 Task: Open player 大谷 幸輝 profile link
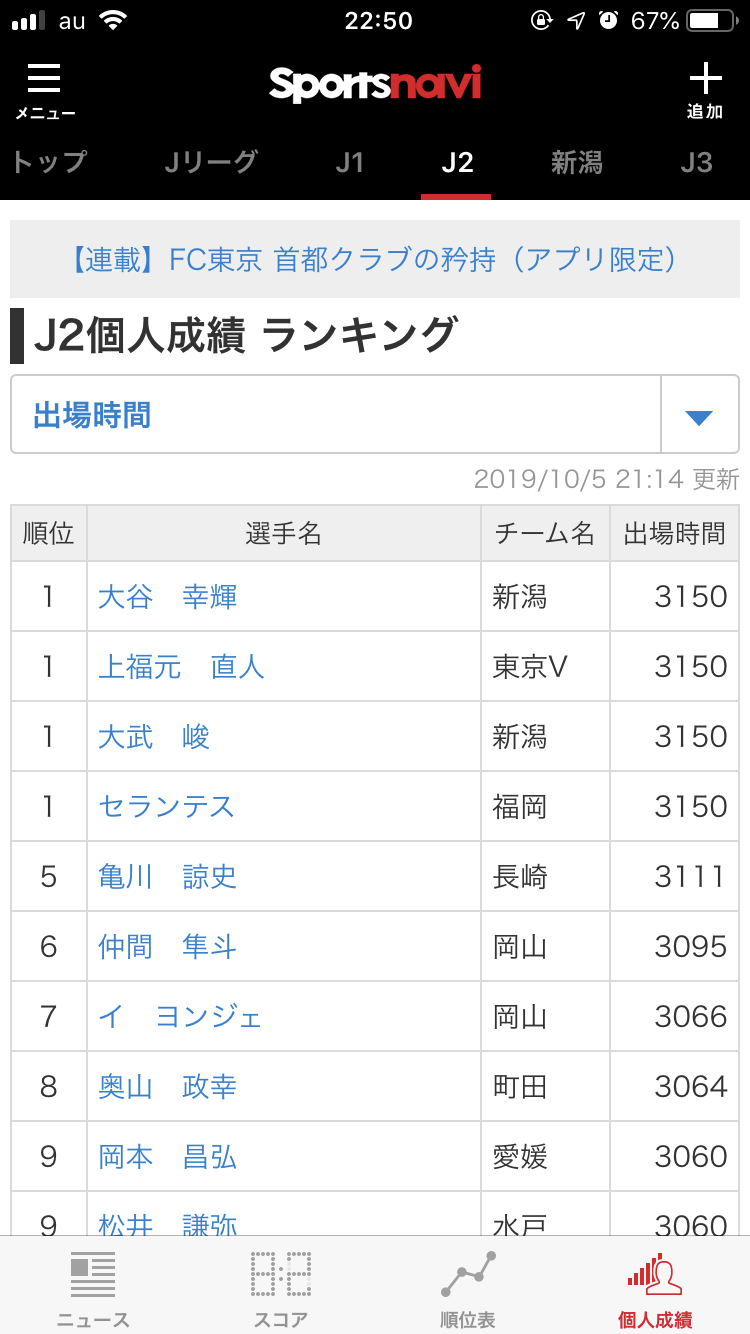tap(168, 597)
